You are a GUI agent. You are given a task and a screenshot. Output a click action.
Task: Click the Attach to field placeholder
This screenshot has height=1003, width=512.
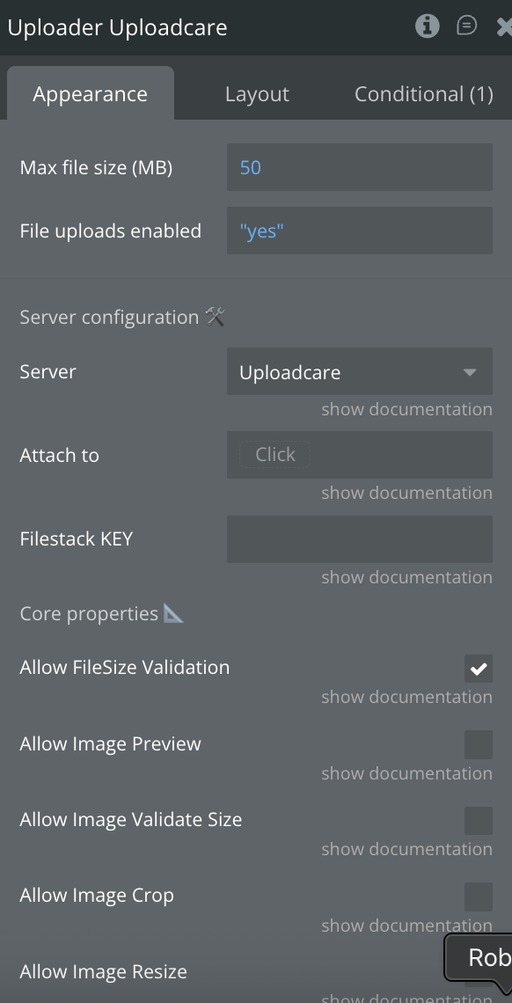[275, 454]
